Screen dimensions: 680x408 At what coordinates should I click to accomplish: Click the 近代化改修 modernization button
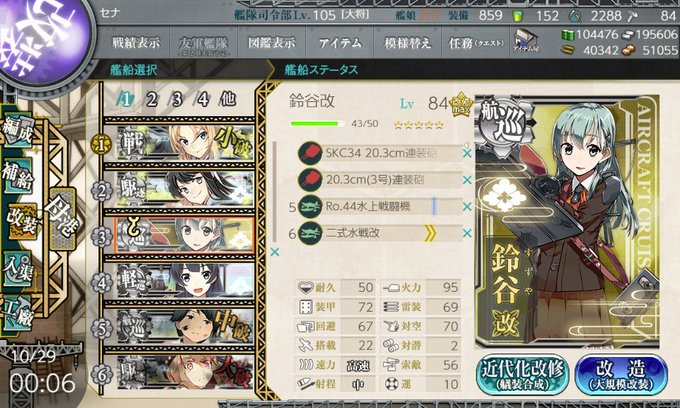522,374
